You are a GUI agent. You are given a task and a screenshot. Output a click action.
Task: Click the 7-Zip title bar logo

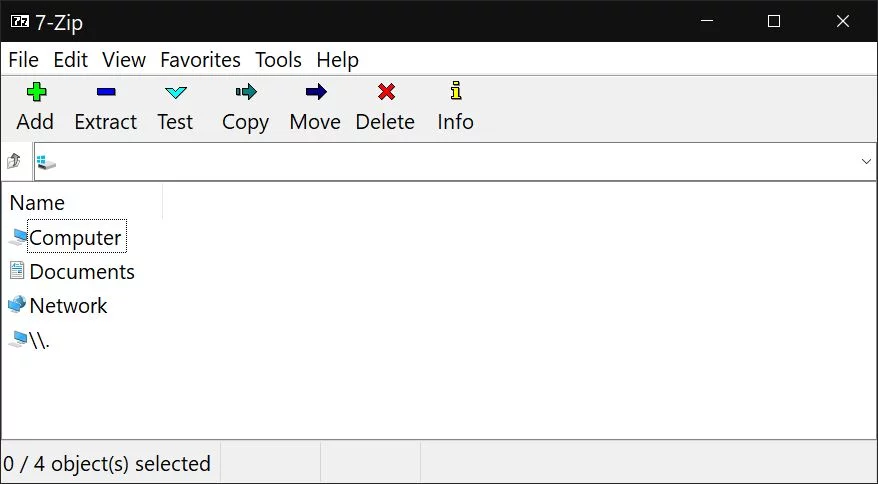20,22
